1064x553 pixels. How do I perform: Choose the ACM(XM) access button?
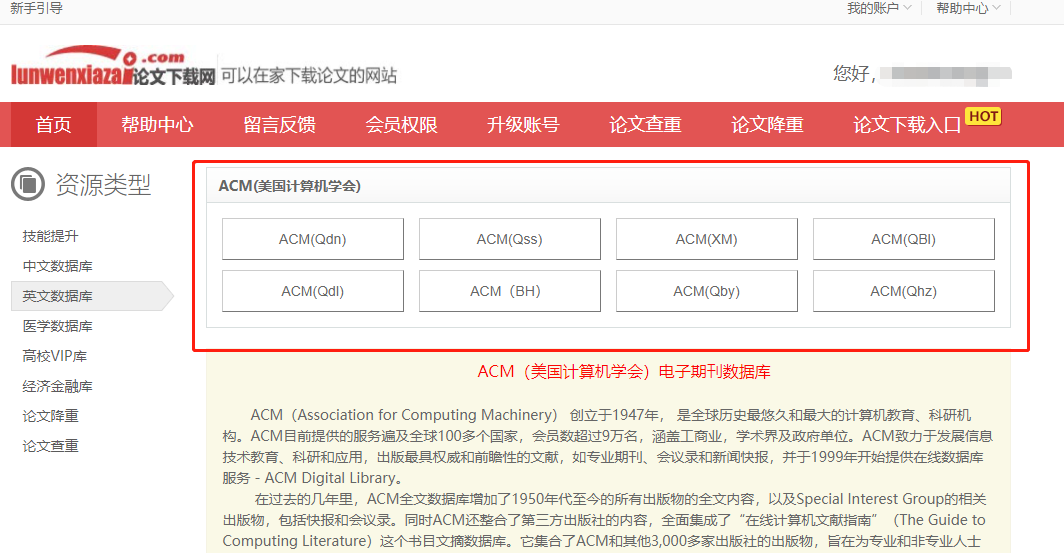click(706, 239)
